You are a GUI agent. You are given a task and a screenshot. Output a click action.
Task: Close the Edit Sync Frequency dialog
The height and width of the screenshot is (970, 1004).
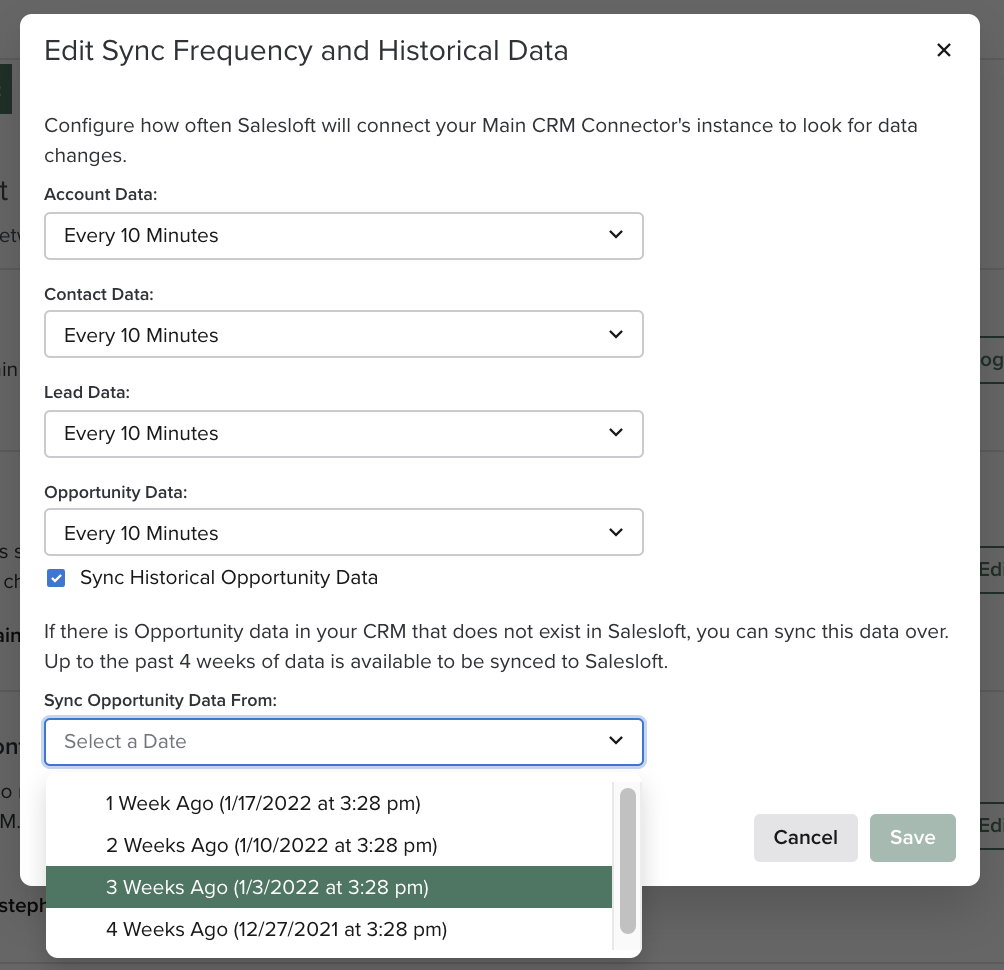[943, 50]
